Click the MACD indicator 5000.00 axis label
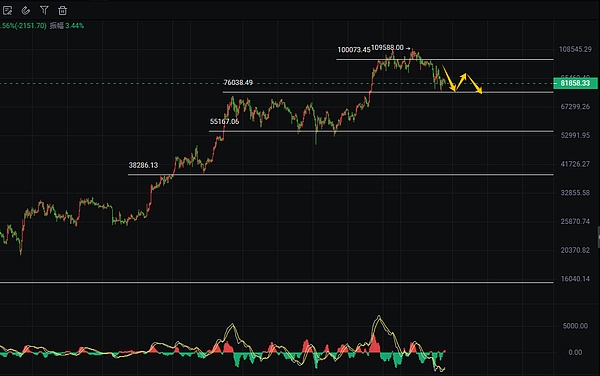Image resolution: width=600 pixels, height=376 pixels. (575, 326)
